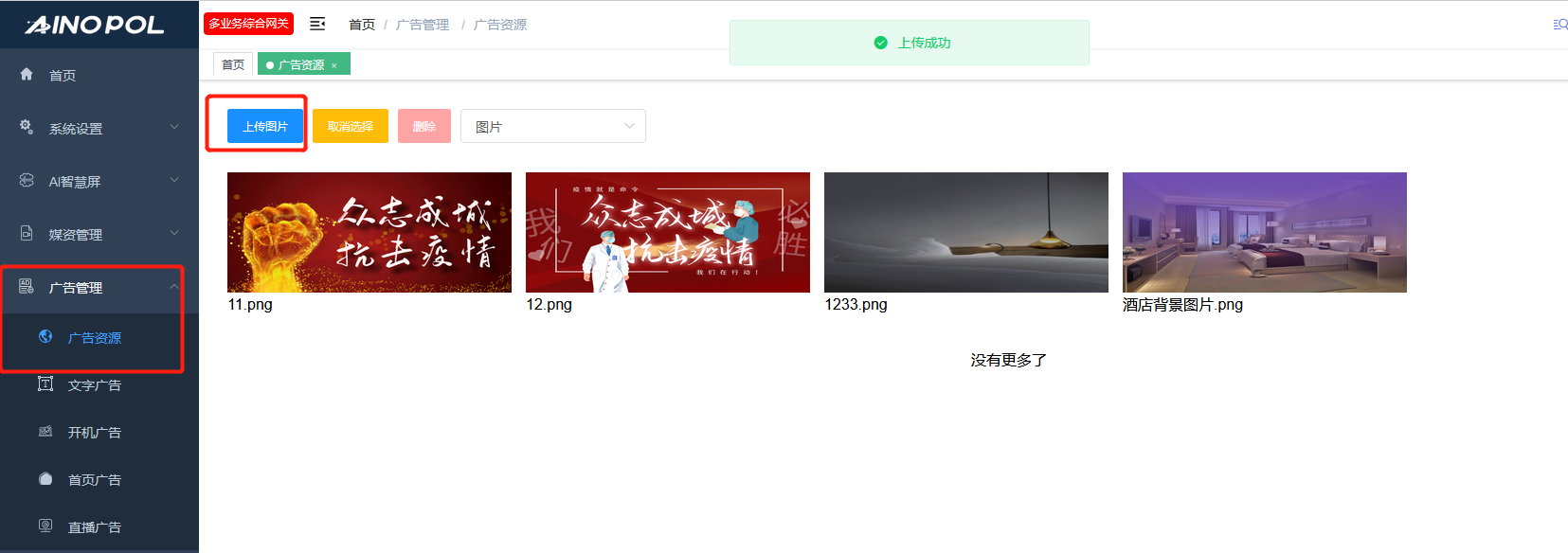Click the 文字广告 menu icon
This screenshot has width=1568, height=553.
coord(45,384)
